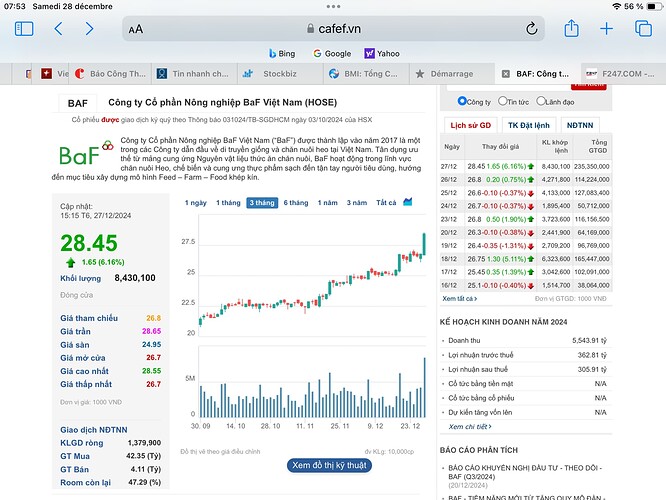Open Xem tất cả trading history
Viewport: 666px width, 500px height.
pos(460,299)
